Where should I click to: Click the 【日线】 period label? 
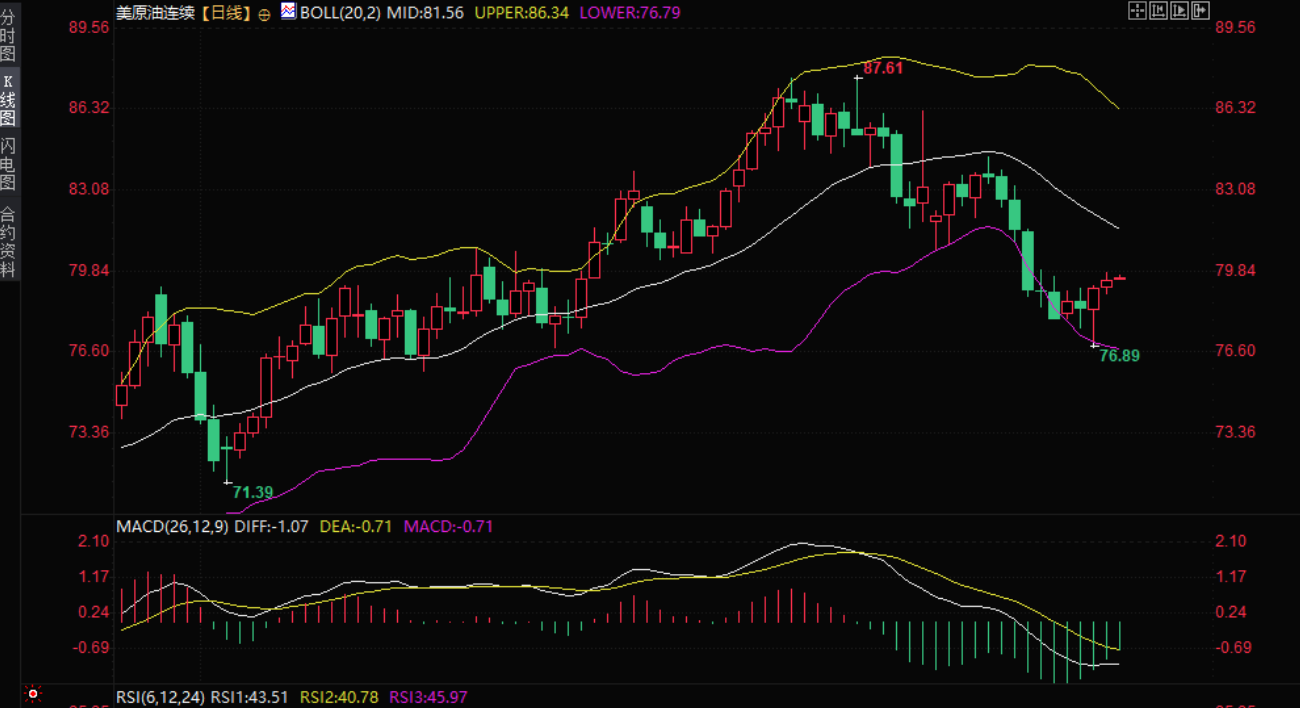tap(226, 13)
